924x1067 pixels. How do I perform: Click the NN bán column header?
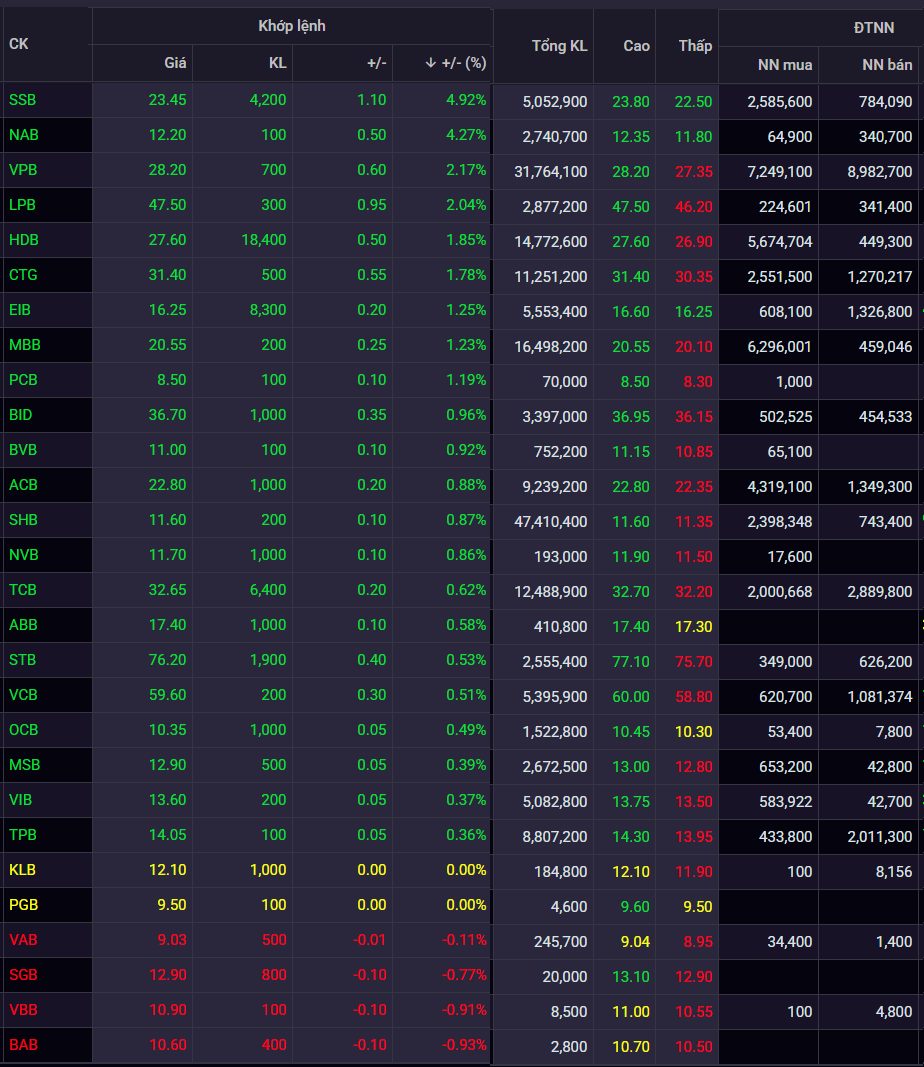(887, 65)
